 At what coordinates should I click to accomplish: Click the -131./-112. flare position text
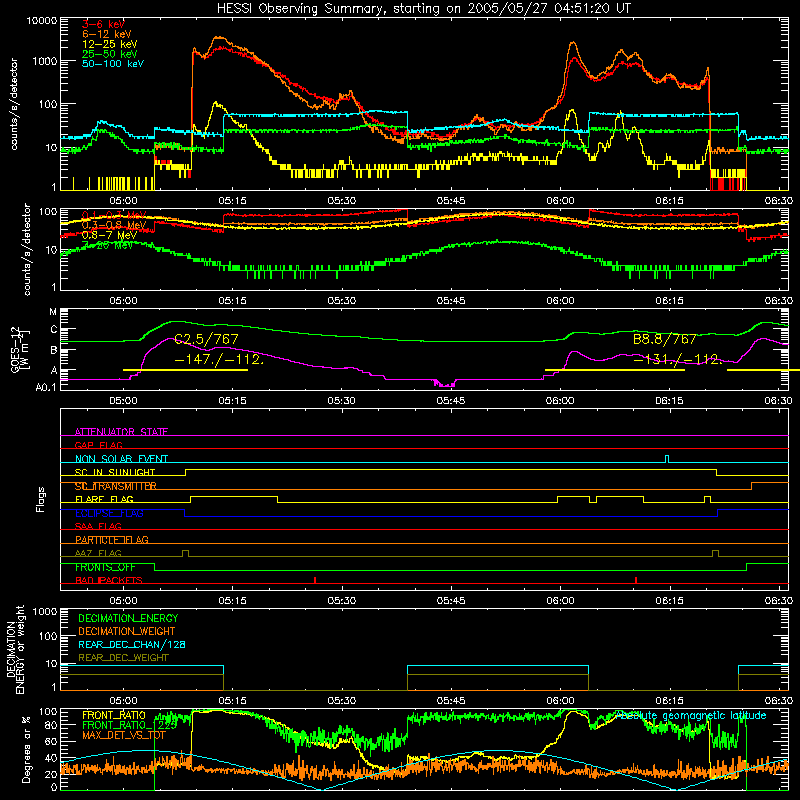coord(678,360)
